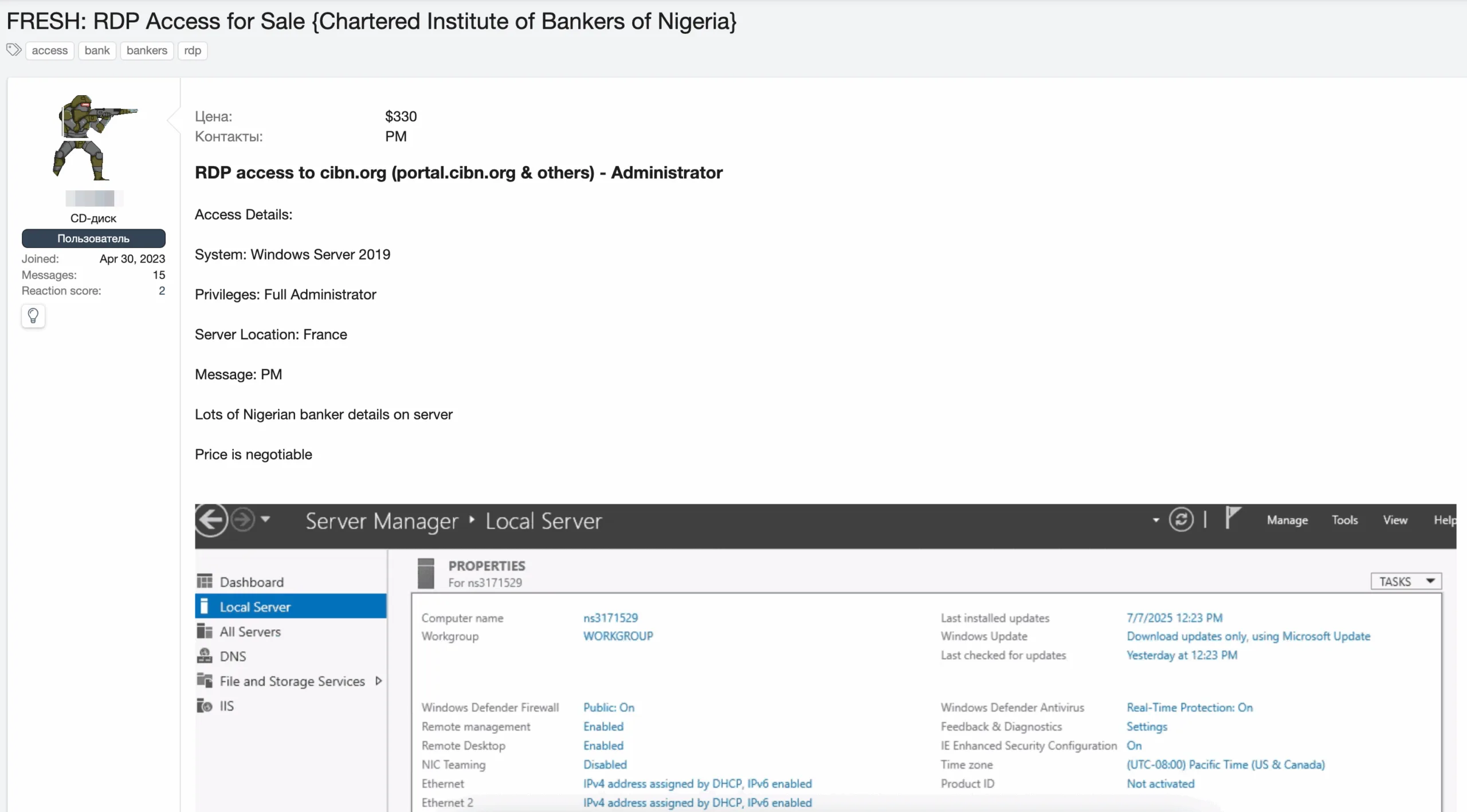Click 'Download updates only' Windows Update link
Image resolution: width=1467 pixels, height=812 pixels.
[x=1248, y=636]
